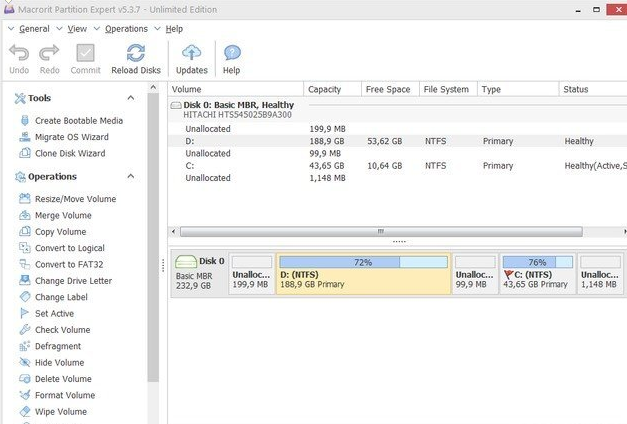Sort by the Capacity column header
627x424 pixels.
(x=333, y=89)
